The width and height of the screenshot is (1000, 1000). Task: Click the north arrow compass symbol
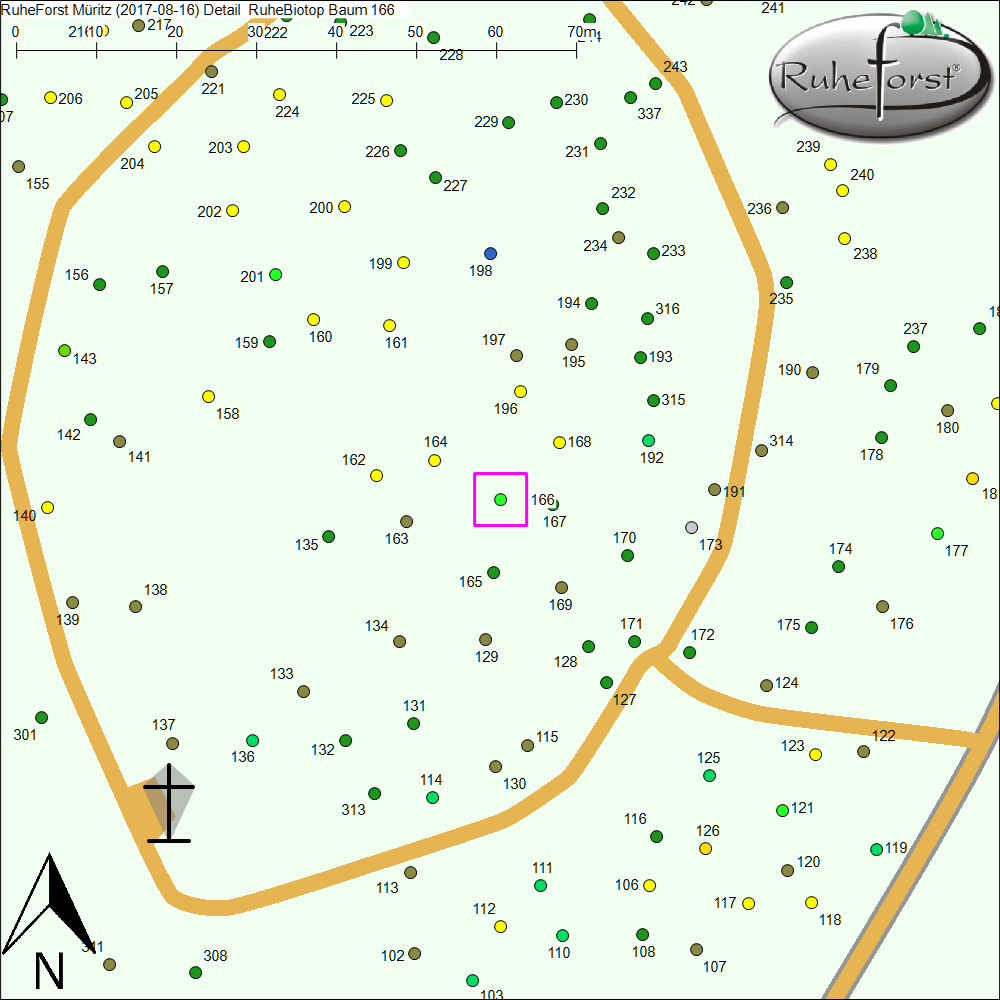point(49,917)
